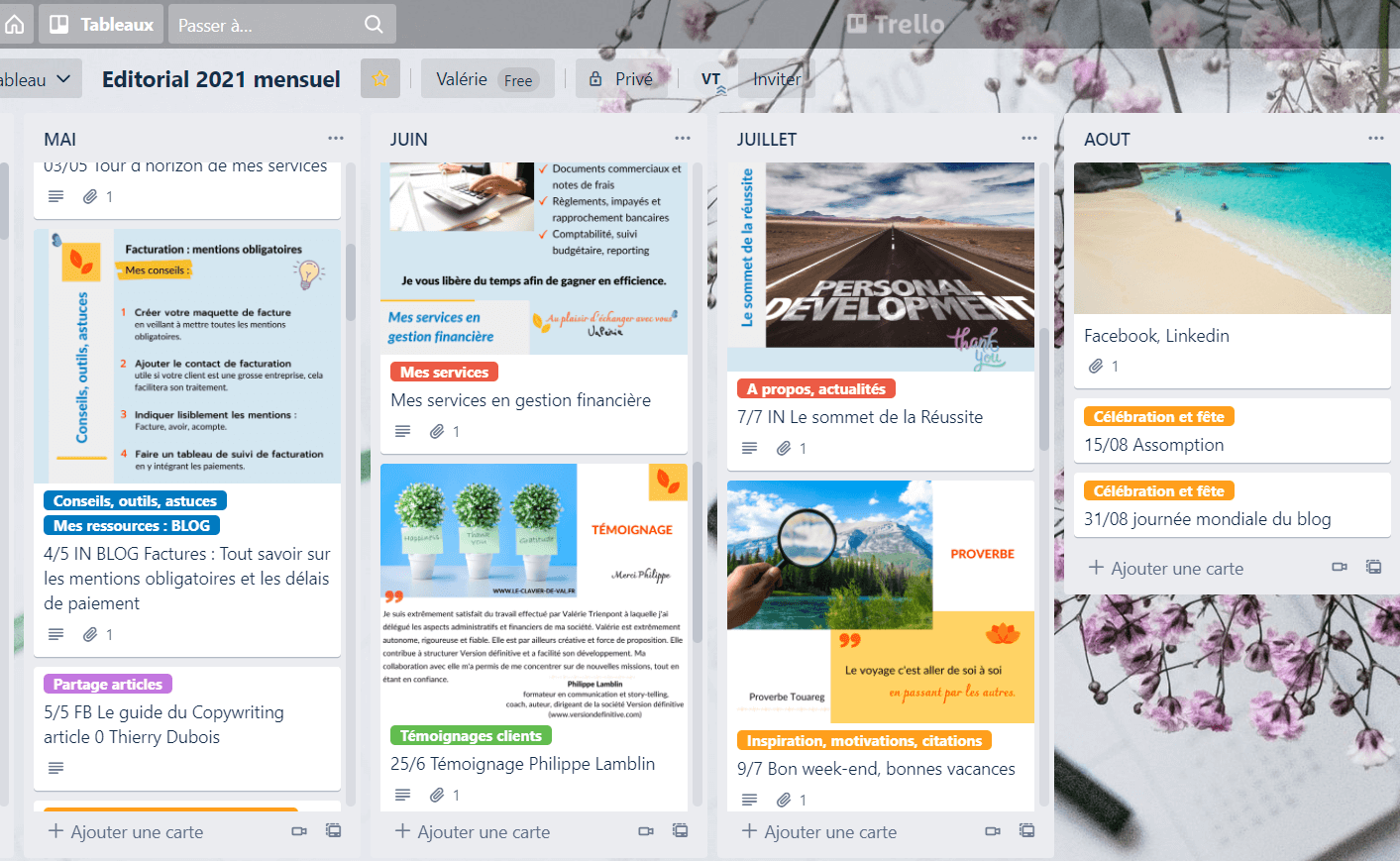The image size is (1400, 861).
Task: Click attachment icon on 25/6 Témoignage card
Action: point(437,795)
